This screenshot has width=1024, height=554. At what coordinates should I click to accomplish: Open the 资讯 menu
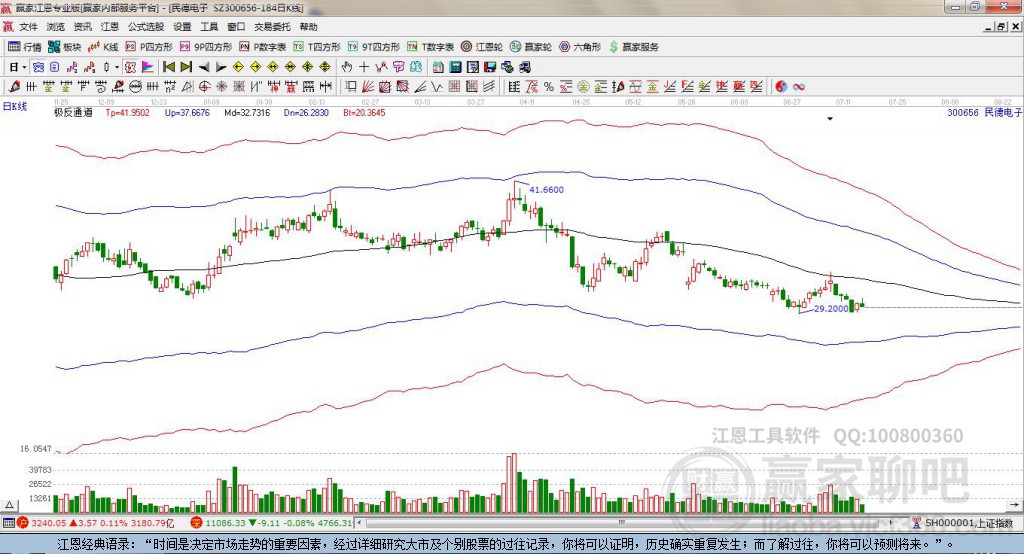82,27
